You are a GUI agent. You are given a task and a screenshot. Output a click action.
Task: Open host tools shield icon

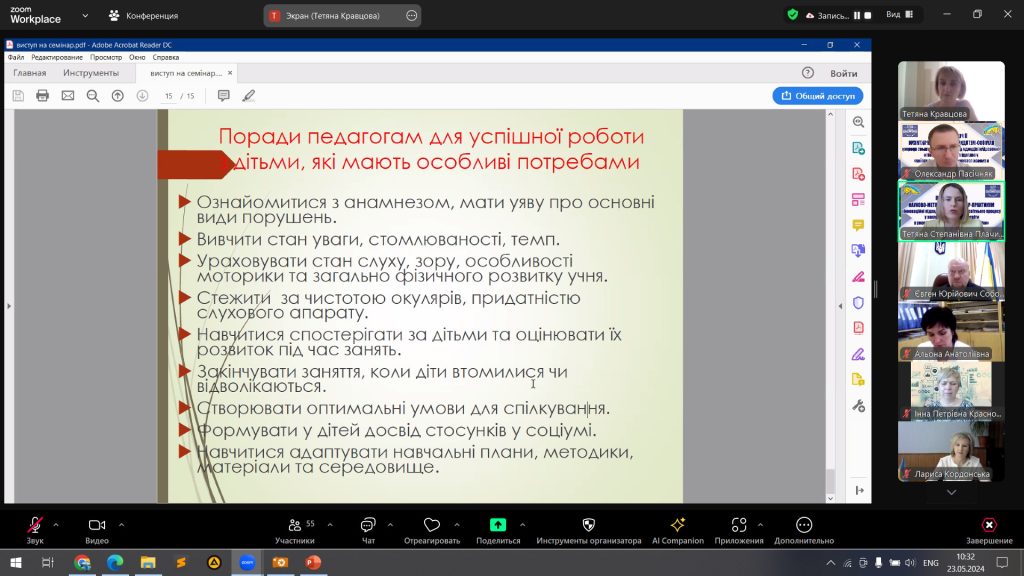tap(588, 529)
